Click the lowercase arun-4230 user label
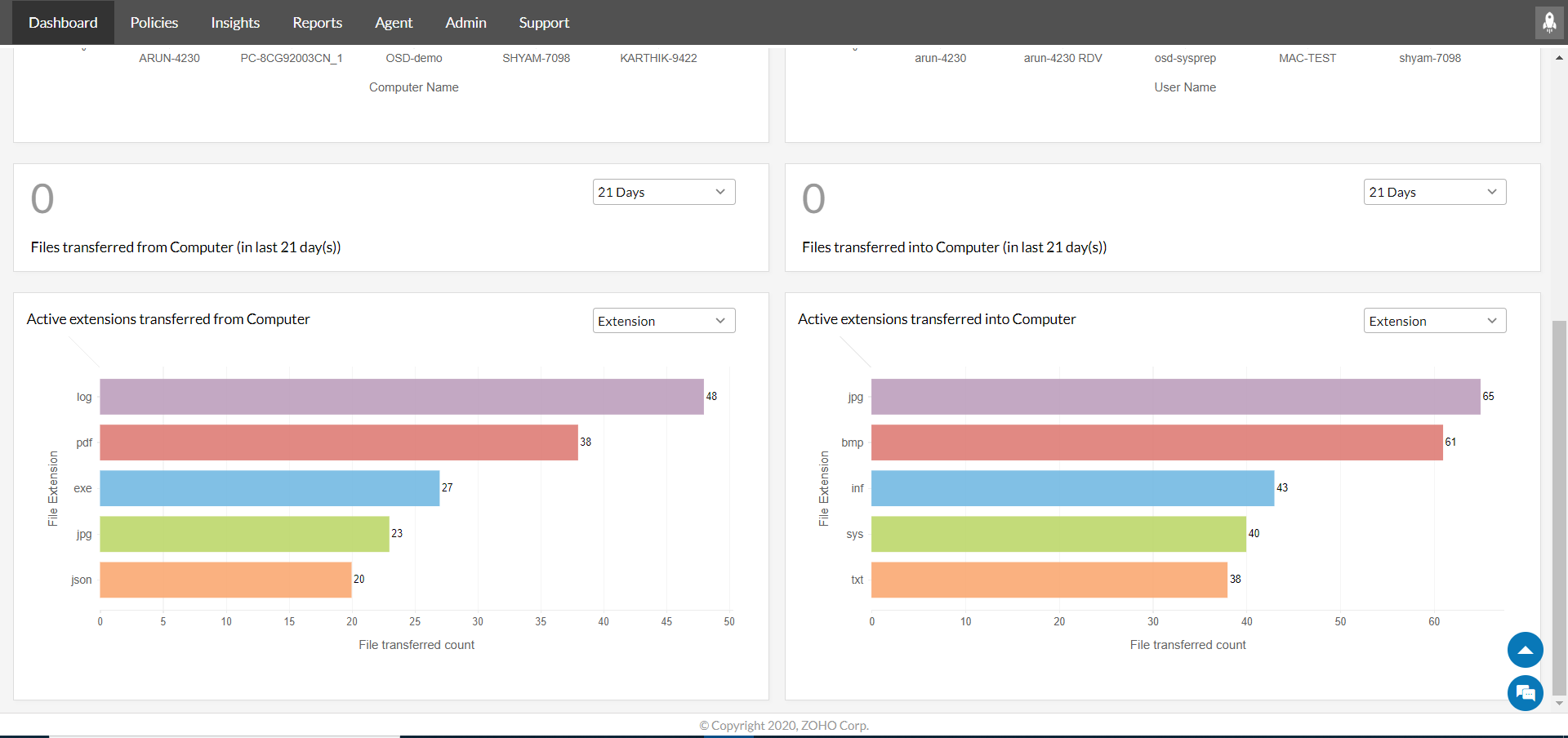 (940, 58)
